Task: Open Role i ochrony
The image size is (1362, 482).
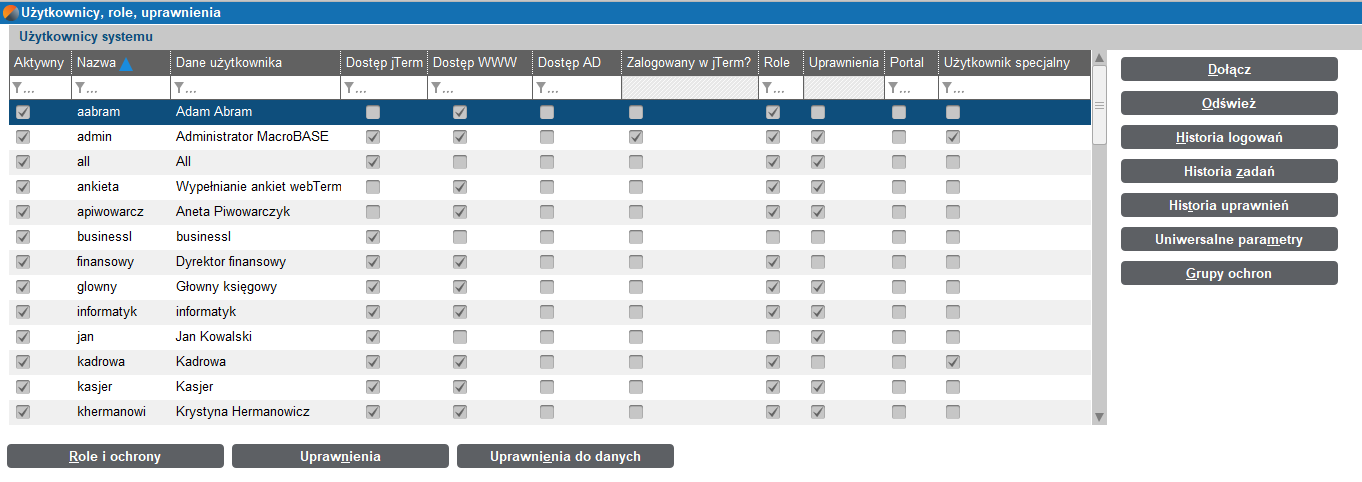Action: (x=115, y=456)
